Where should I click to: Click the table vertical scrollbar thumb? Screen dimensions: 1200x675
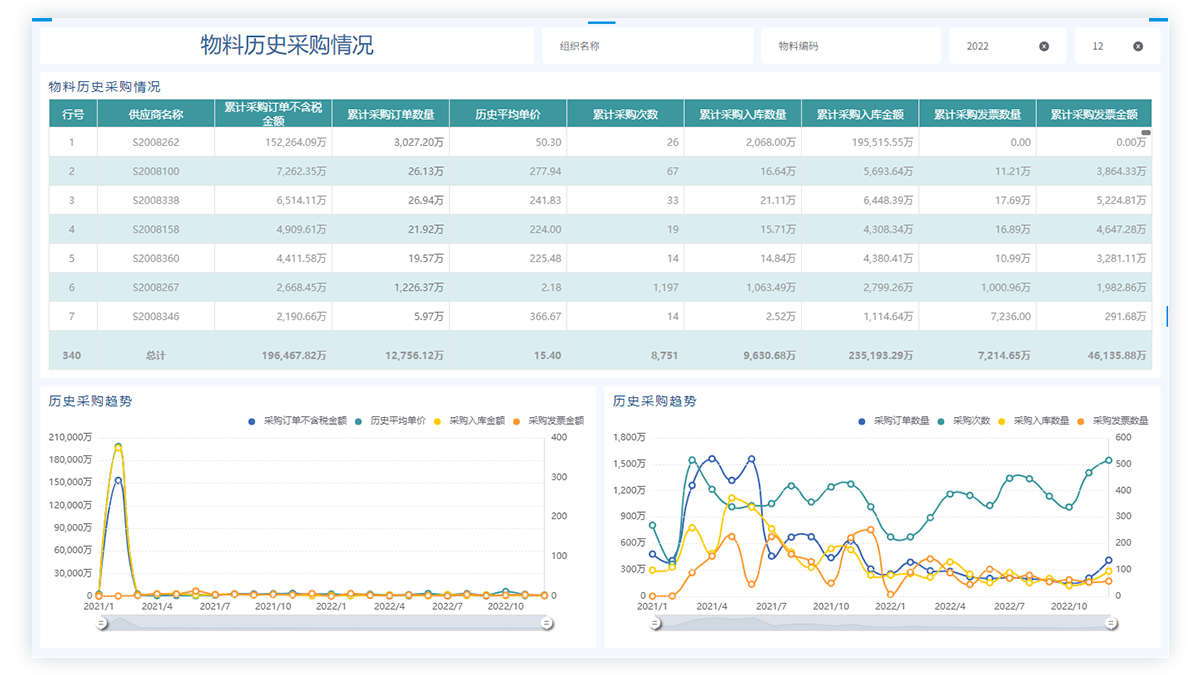[x=1146, y=132]
